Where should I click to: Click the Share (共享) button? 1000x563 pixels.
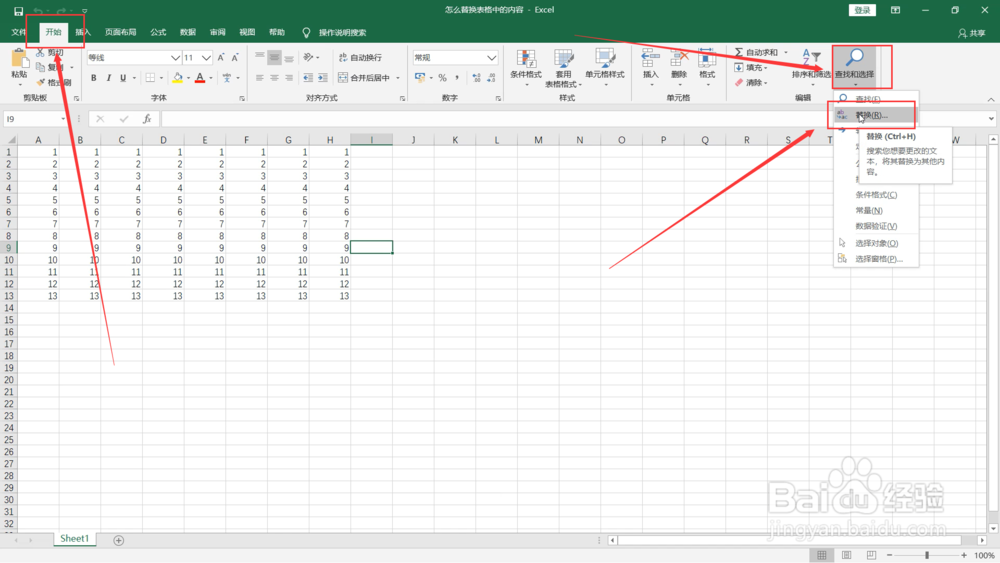971,33
